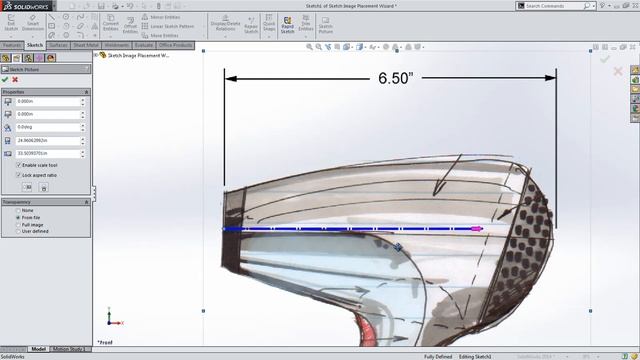The height and width of the screenshot is (360, 640).
Task: Click Zoom to Fit in view toolbar
Action: [309, 47]
